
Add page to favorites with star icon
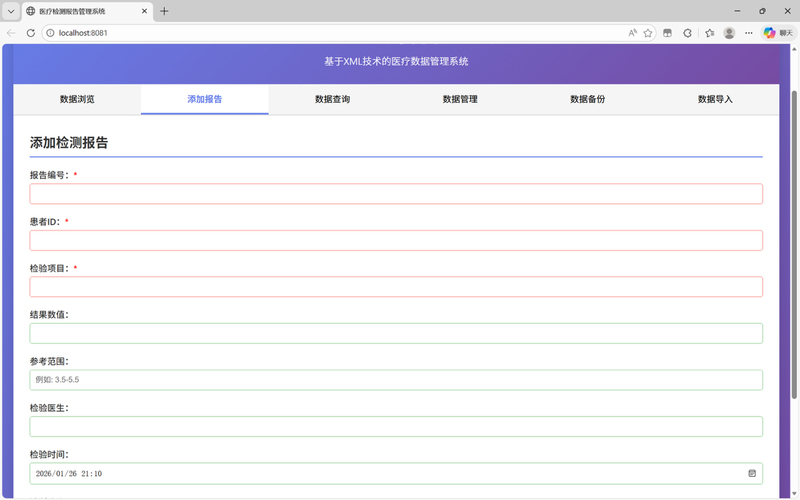click(648, 33)
